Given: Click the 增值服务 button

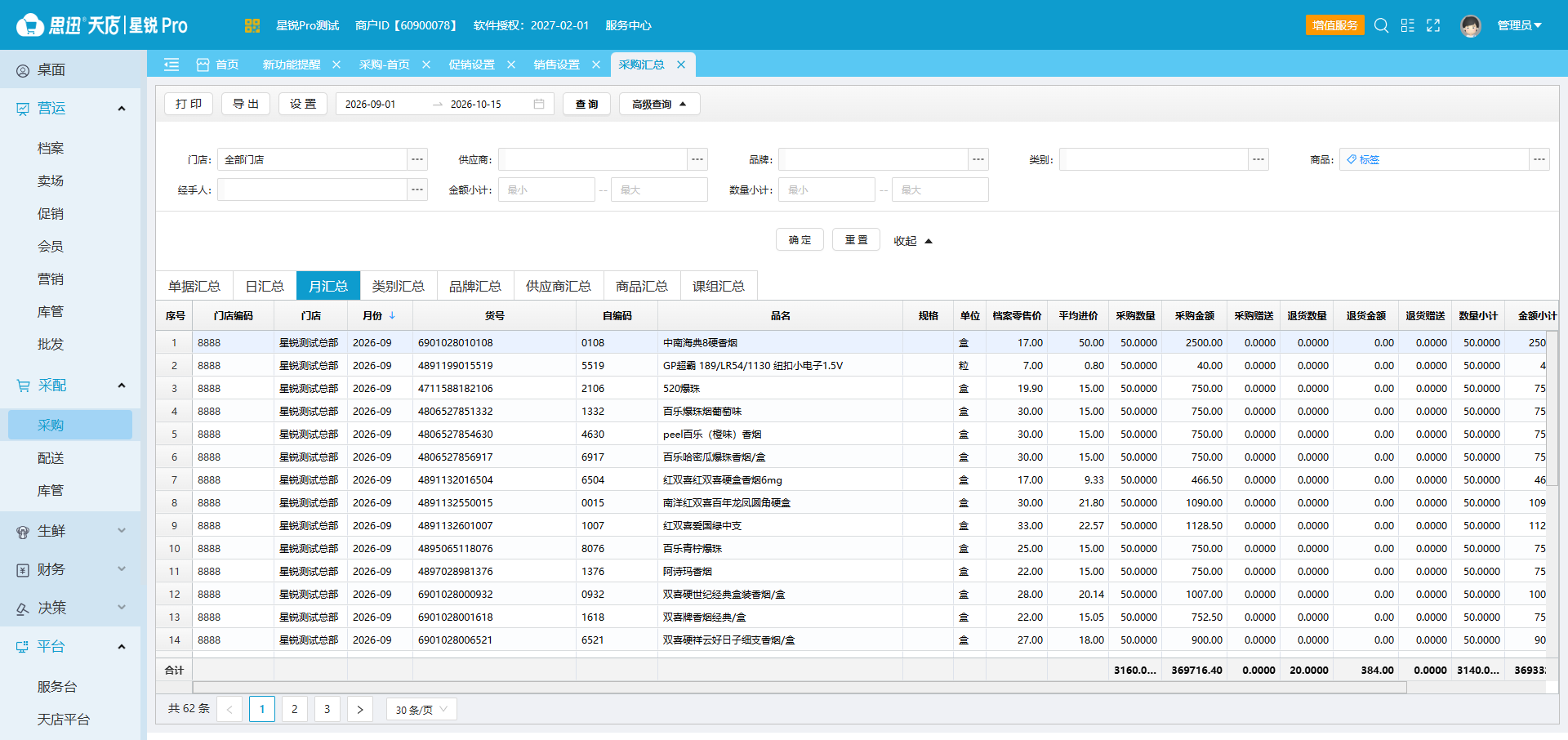Looking at the screenshot, I should 1335,25.
